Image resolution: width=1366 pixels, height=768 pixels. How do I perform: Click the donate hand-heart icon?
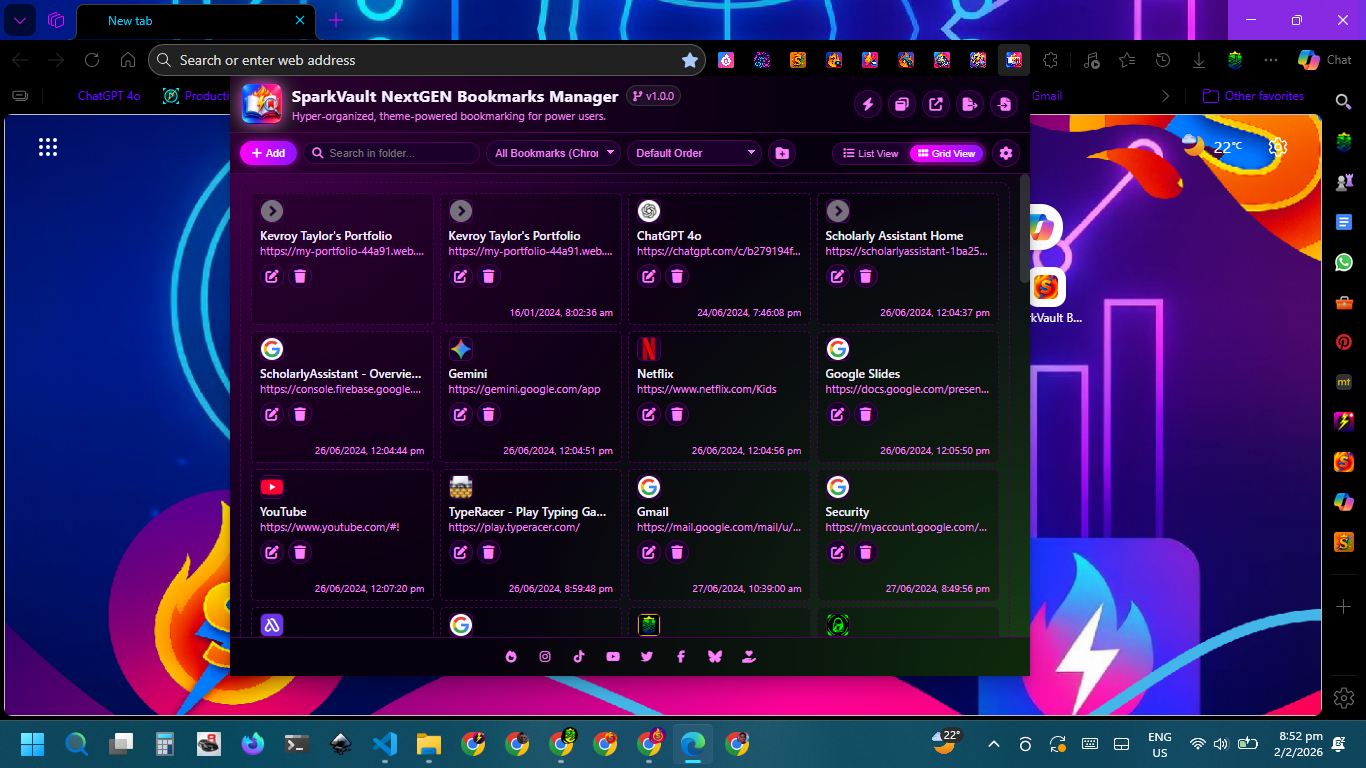[748, 657]
